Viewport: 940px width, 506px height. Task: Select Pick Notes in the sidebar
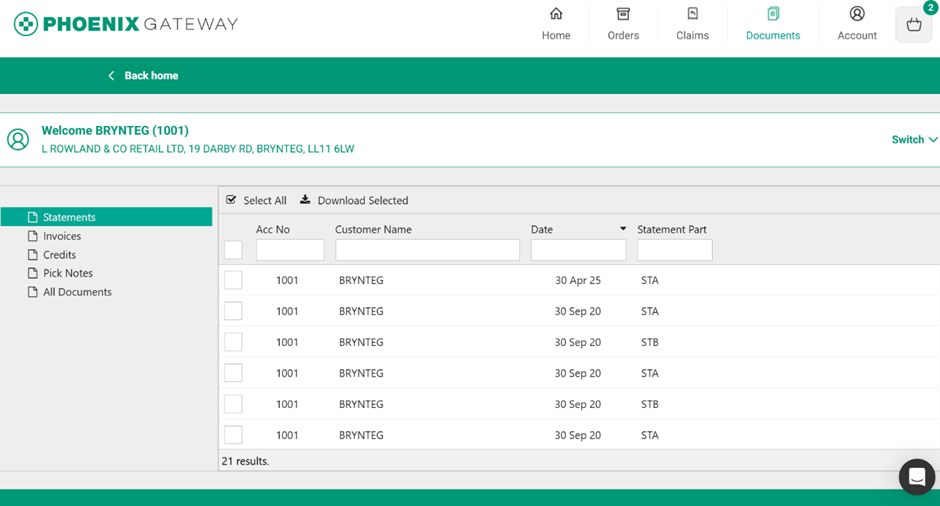tap(67, 273)
